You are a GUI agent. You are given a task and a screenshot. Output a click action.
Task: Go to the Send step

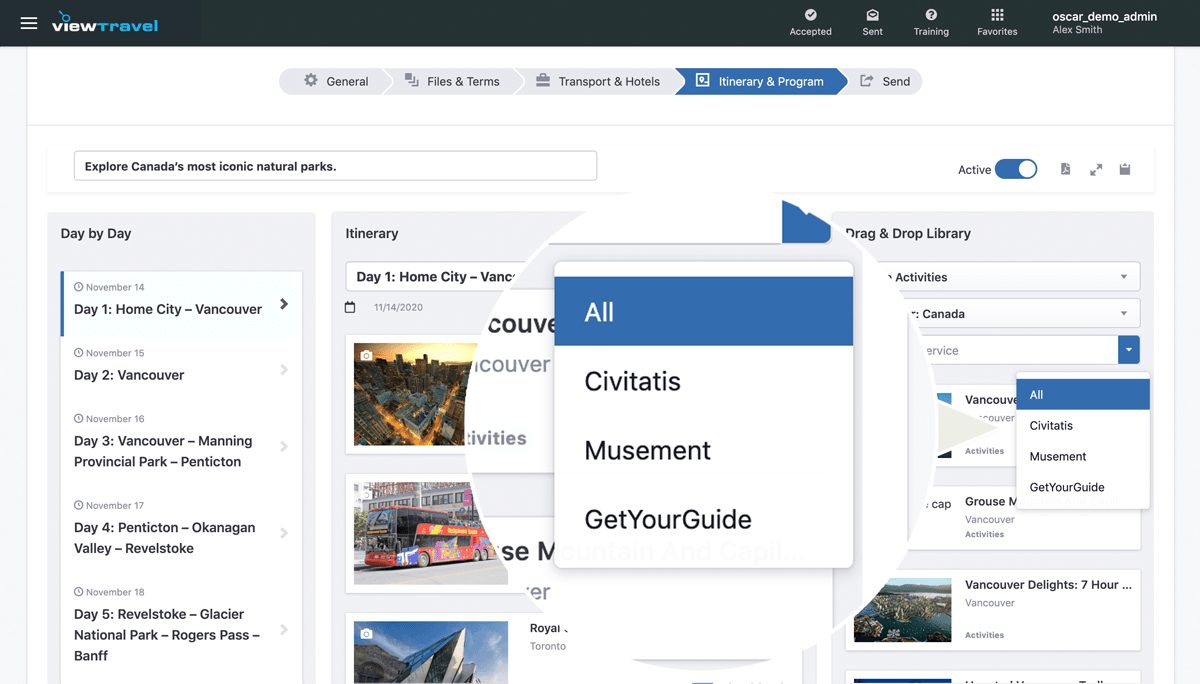[x=885, y=81]
